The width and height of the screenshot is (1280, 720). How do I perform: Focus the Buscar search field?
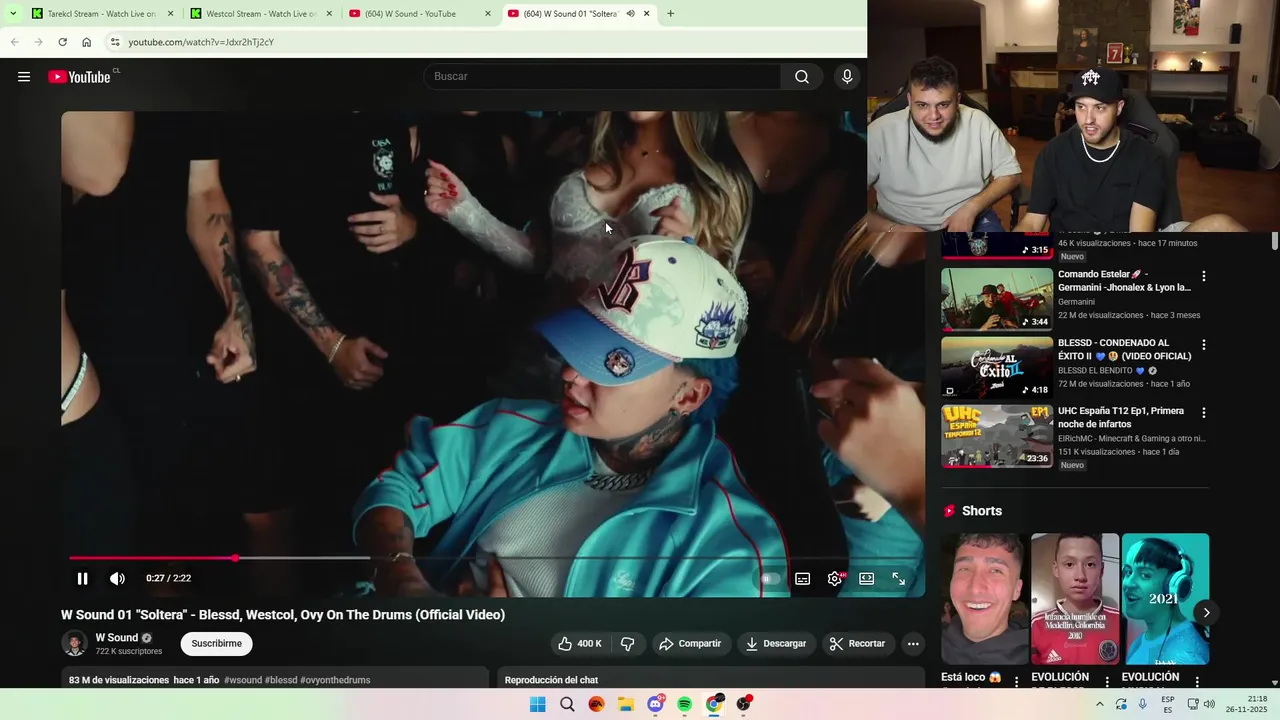coord(603,77)
